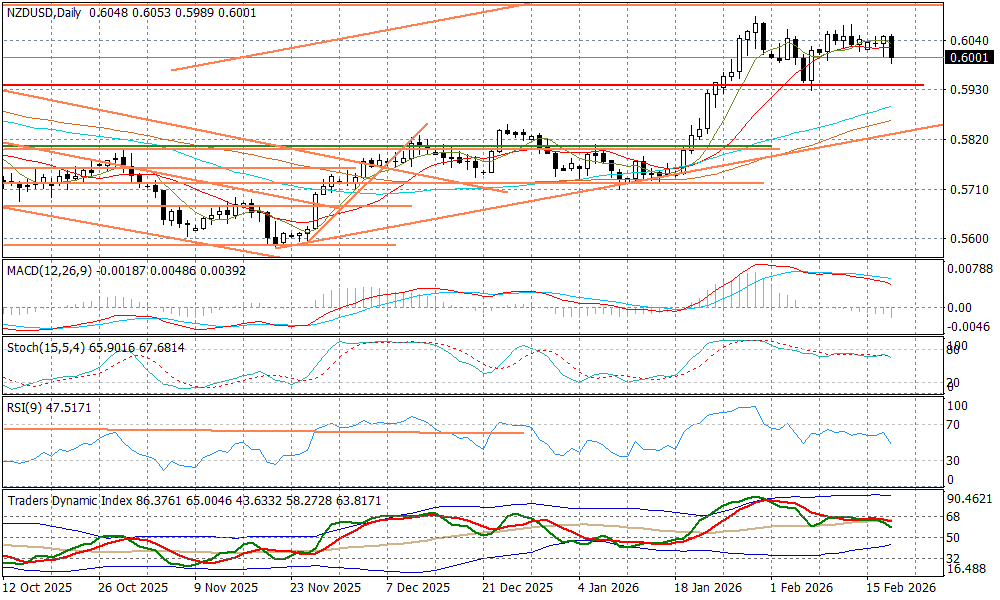Screen dimensions: 1000x600
Task: Click the 70 level on the RSI scale
Action: (x=953, y=424)
